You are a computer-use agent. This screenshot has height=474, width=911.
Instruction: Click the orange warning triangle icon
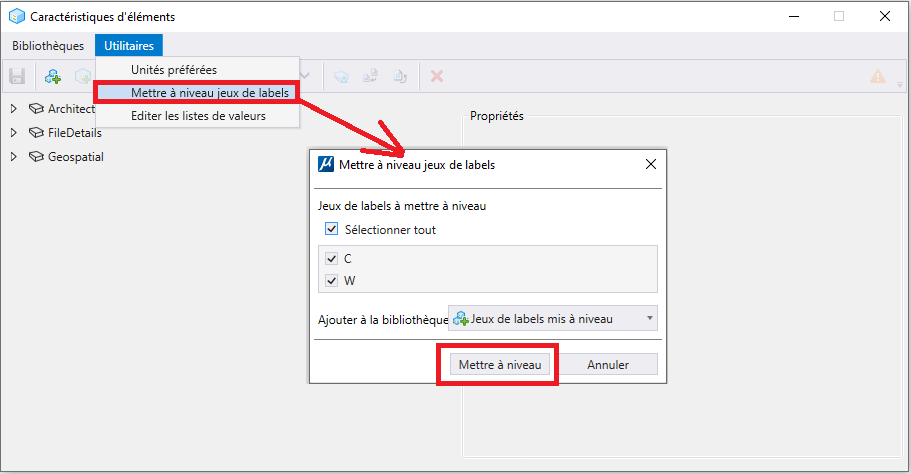point(877,76)
